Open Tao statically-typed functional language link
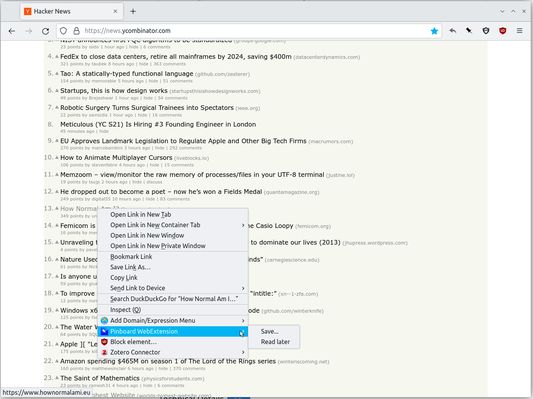The width and height of the screenshot is (533, 399). 126,73
